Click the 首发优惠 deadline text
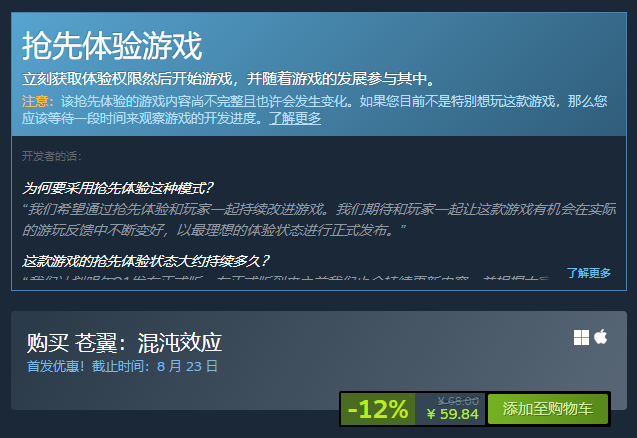 (122, 366)
